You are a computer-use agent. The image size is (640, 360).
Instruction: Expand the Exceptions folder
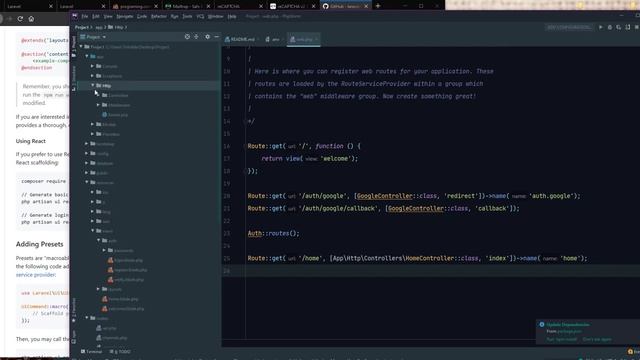[92, 76]
